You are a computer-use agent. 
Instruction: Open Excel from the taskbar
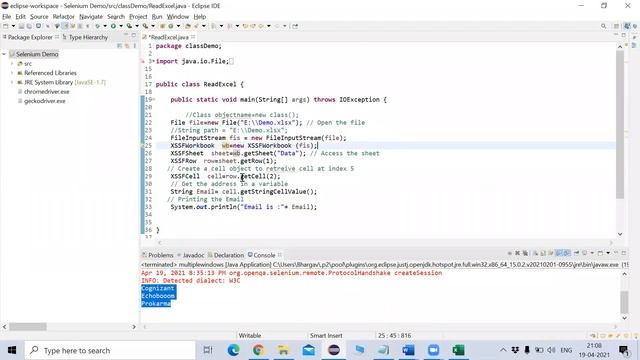[458, 350]
